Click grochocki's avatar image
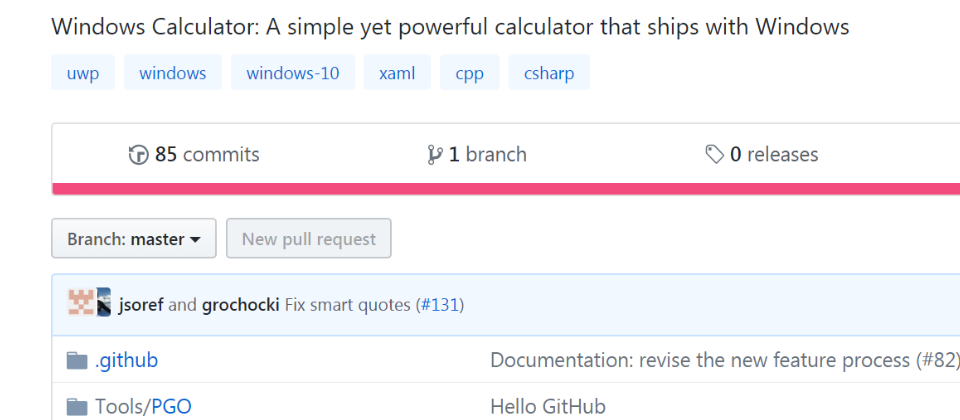 click(x=103, y=302)
